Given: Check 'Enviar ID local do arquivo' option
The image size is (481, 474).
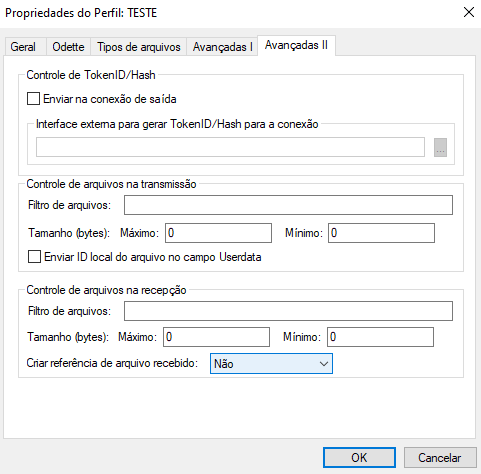Looking at the screenshot, I should [x=34, y=257].
